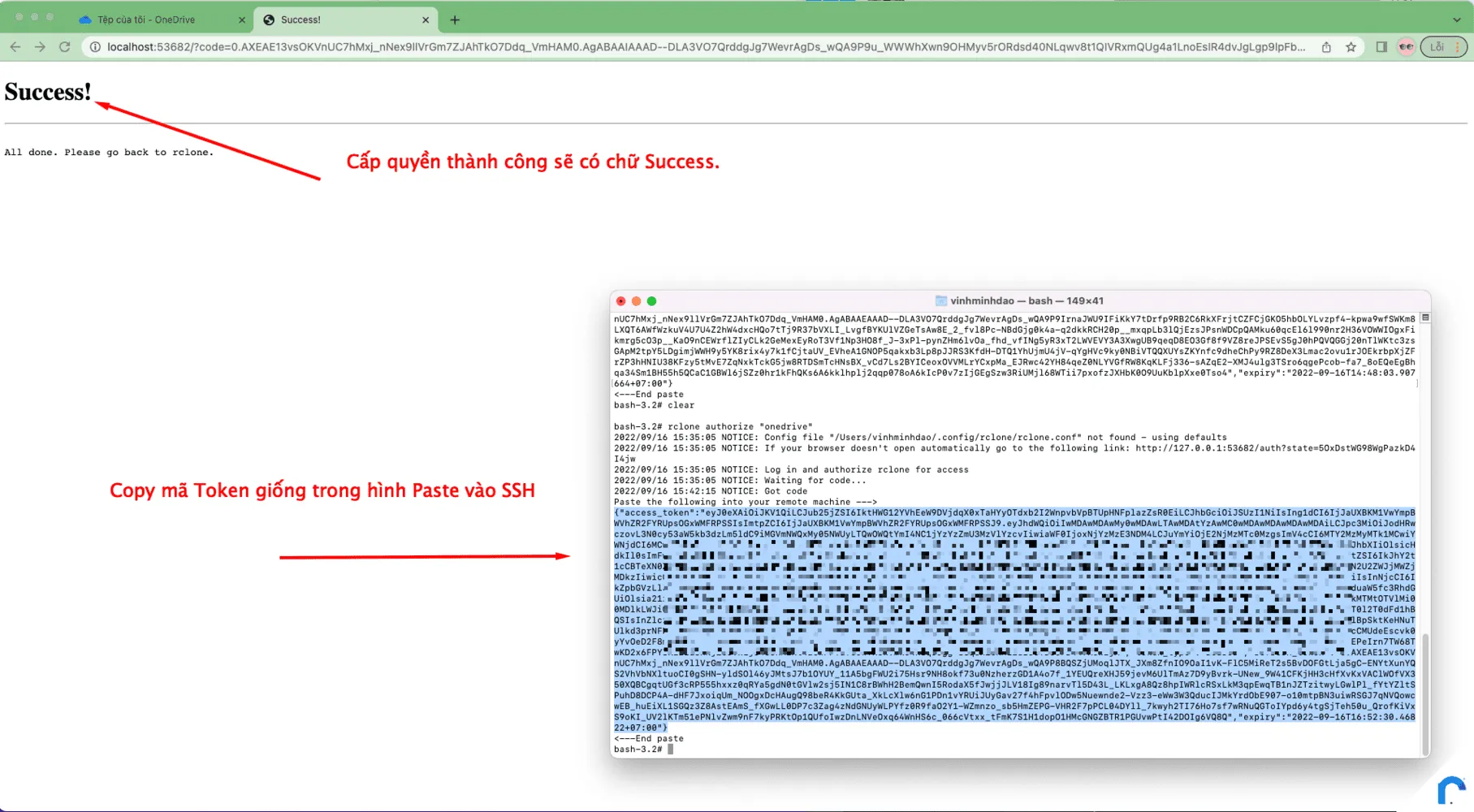Click the 'NOTICE: Got code' line

711,491
